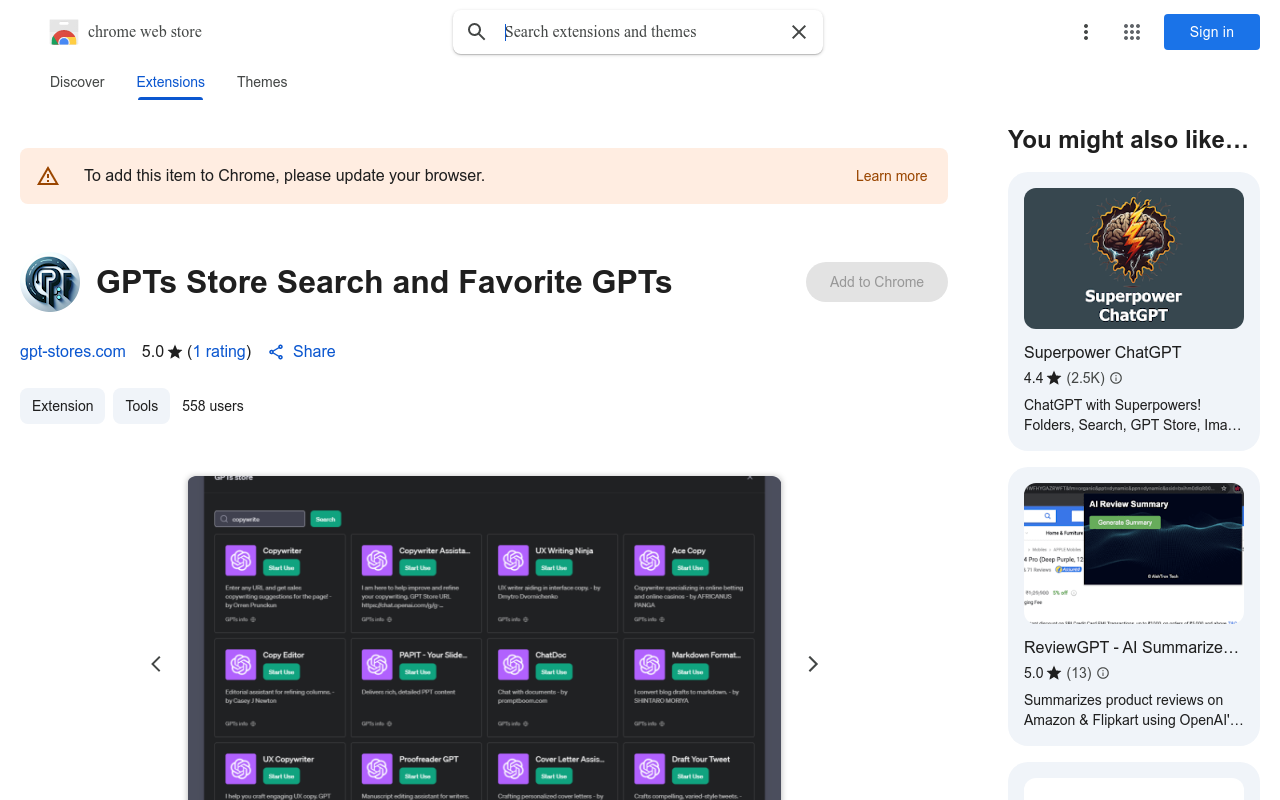
Task: Click the Sign in button
Action: click(1211, 31)
